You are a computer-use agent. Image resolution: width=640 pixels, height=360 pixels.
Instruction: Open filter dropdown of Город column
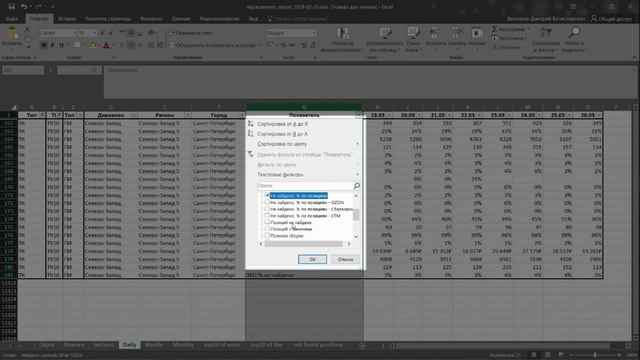pos(242,116)
